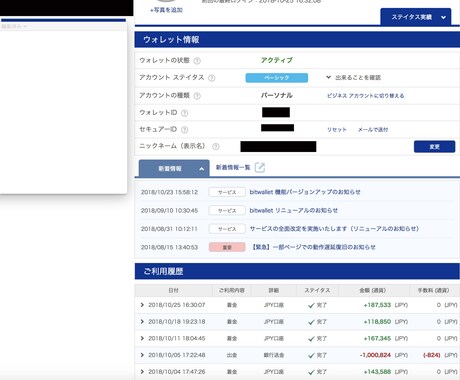Open help icon for ウォレットの状態
Viewport: 460px width, 380px height.
coord(197,61)
